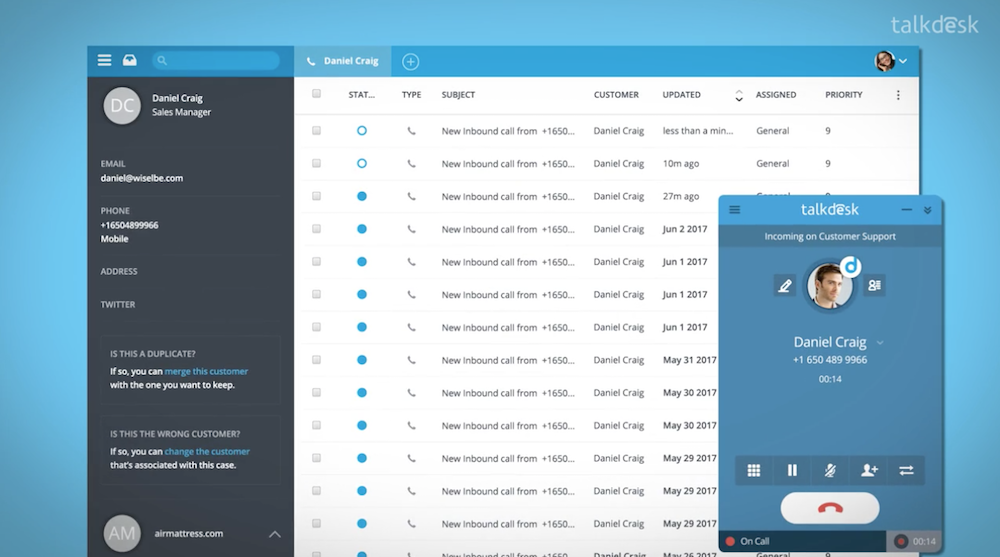The height and width of the screenshot is (557, 1000).
Task: Transfer the call using arrows icon
Action: (906, 470)
